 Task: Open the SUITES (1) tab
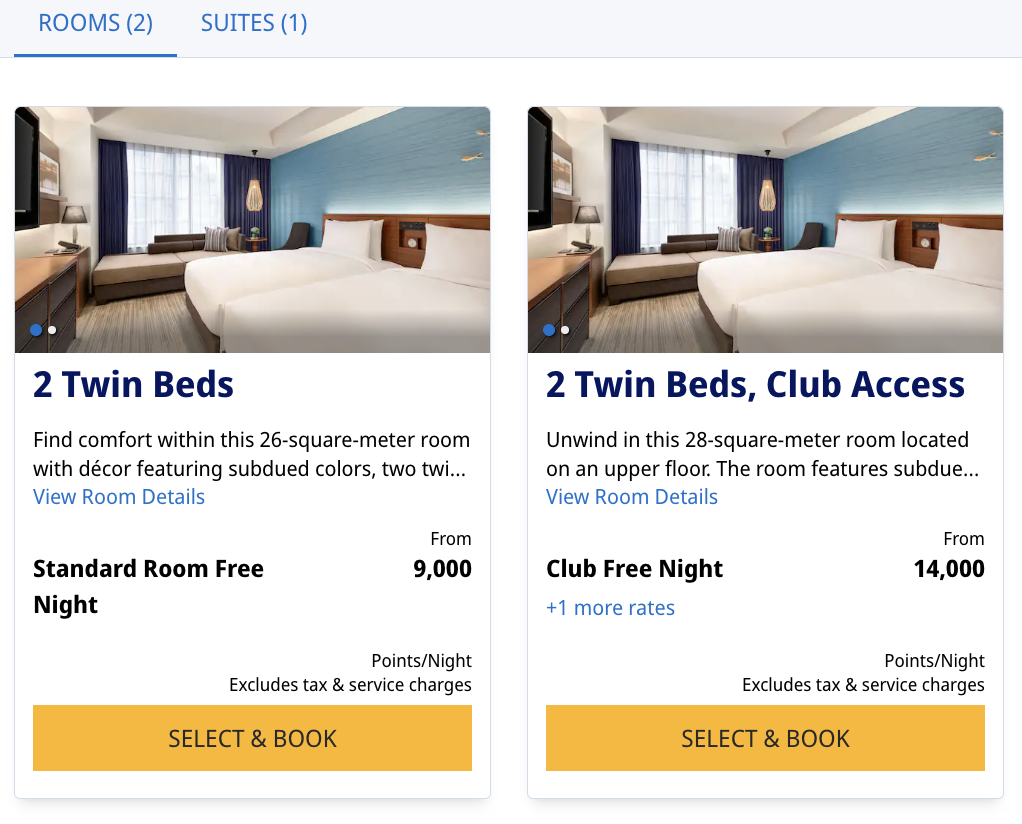tap(254, 23)
